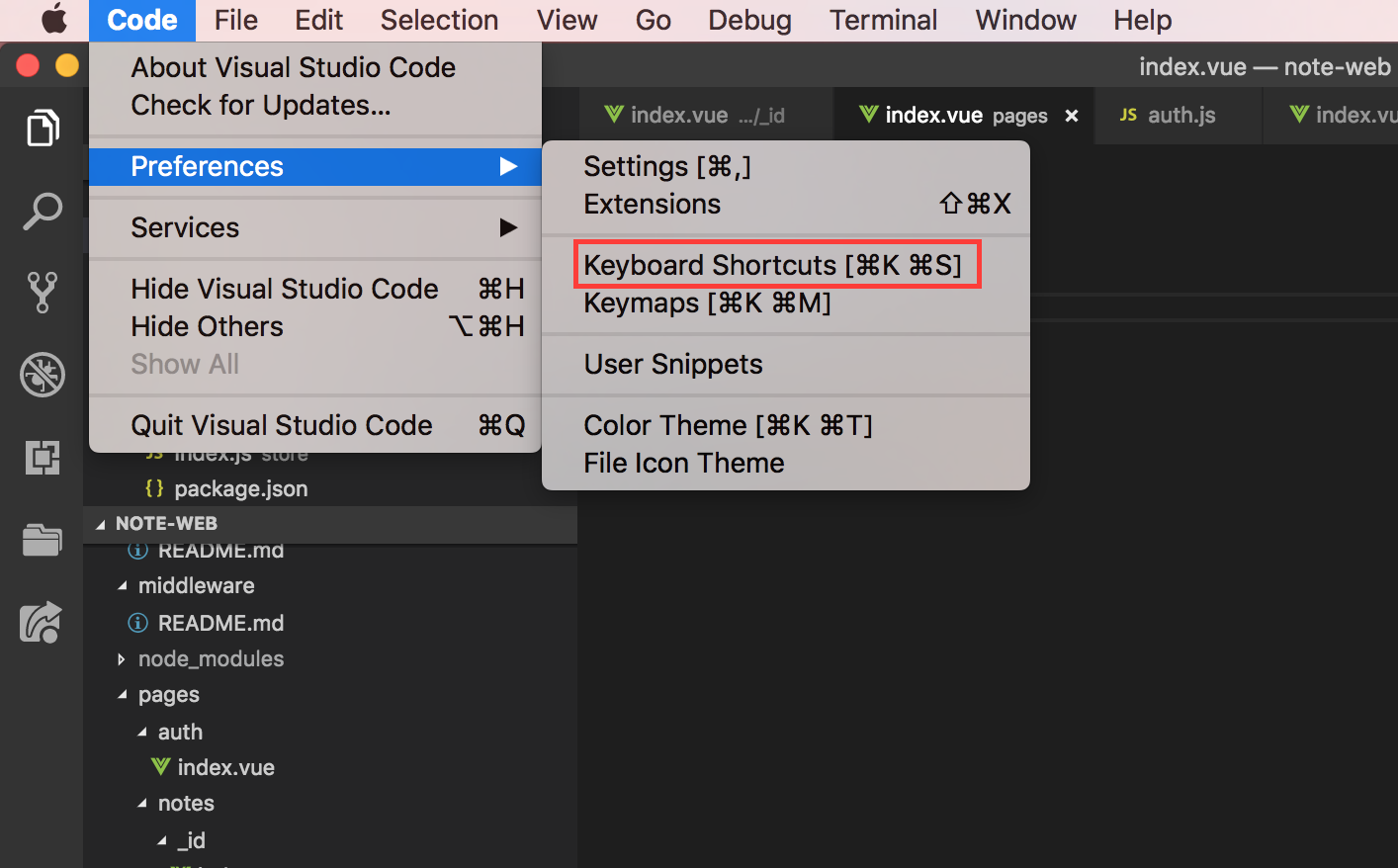Screen dimensions: 1398x868
Task: Open the Source Control view
Action: click(x=43, y=293)
